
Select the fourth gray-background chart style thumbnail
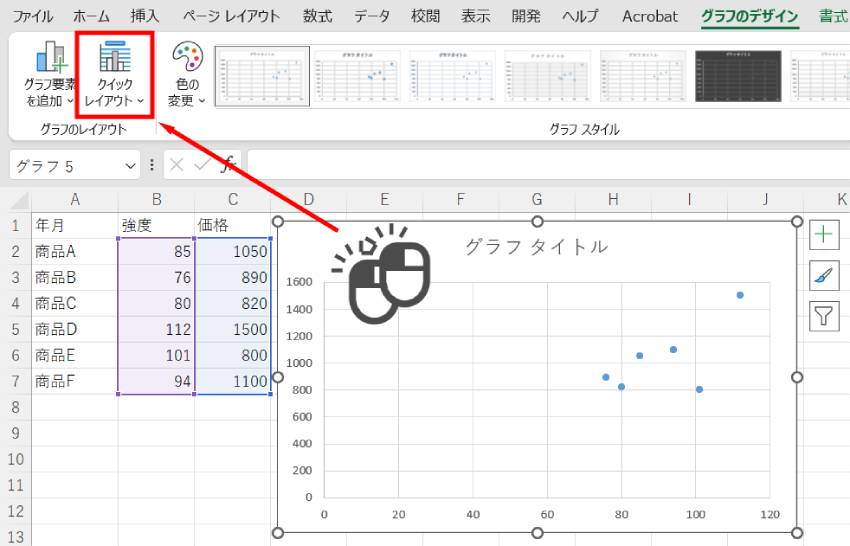(x=548, y=76)
